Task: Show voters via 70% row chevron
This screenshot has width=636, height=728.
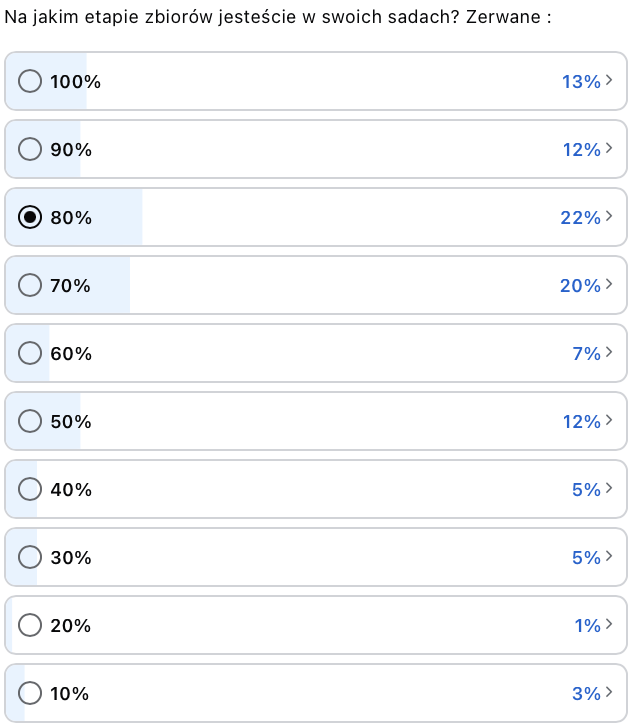Action: 609,285
